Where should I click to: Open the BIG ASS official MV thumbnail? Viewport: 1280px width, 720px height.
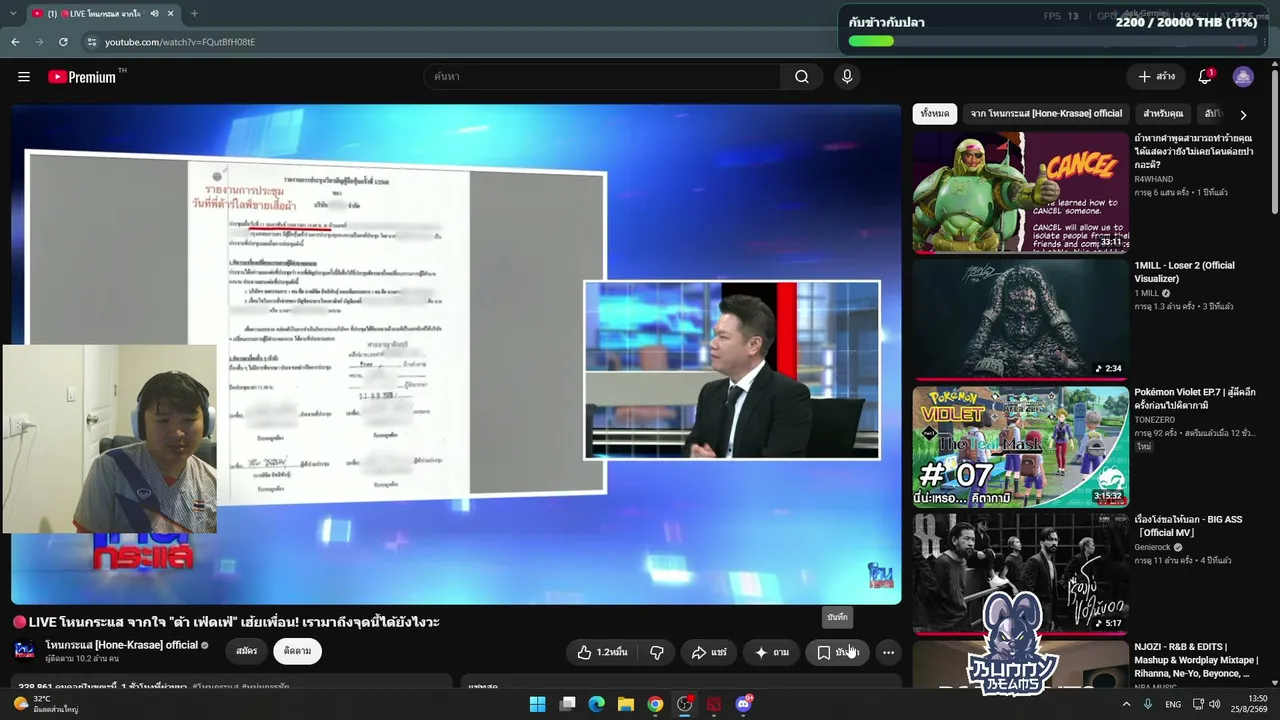tap(1020, 573)
